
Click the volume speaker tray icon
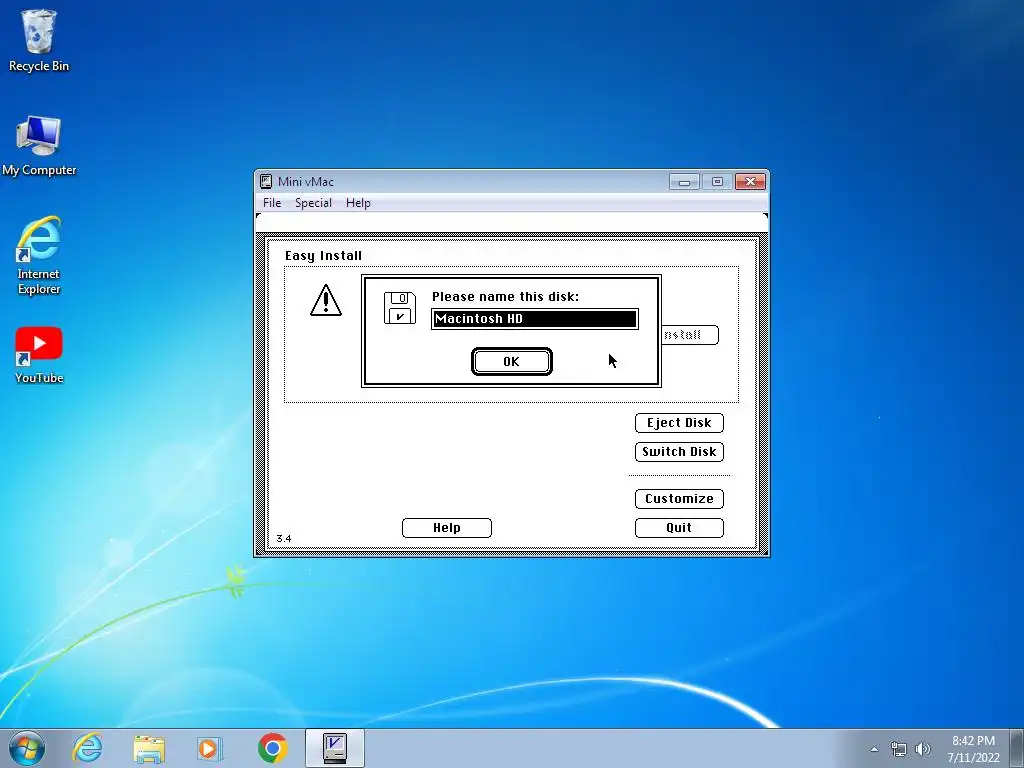click(922, 749)
